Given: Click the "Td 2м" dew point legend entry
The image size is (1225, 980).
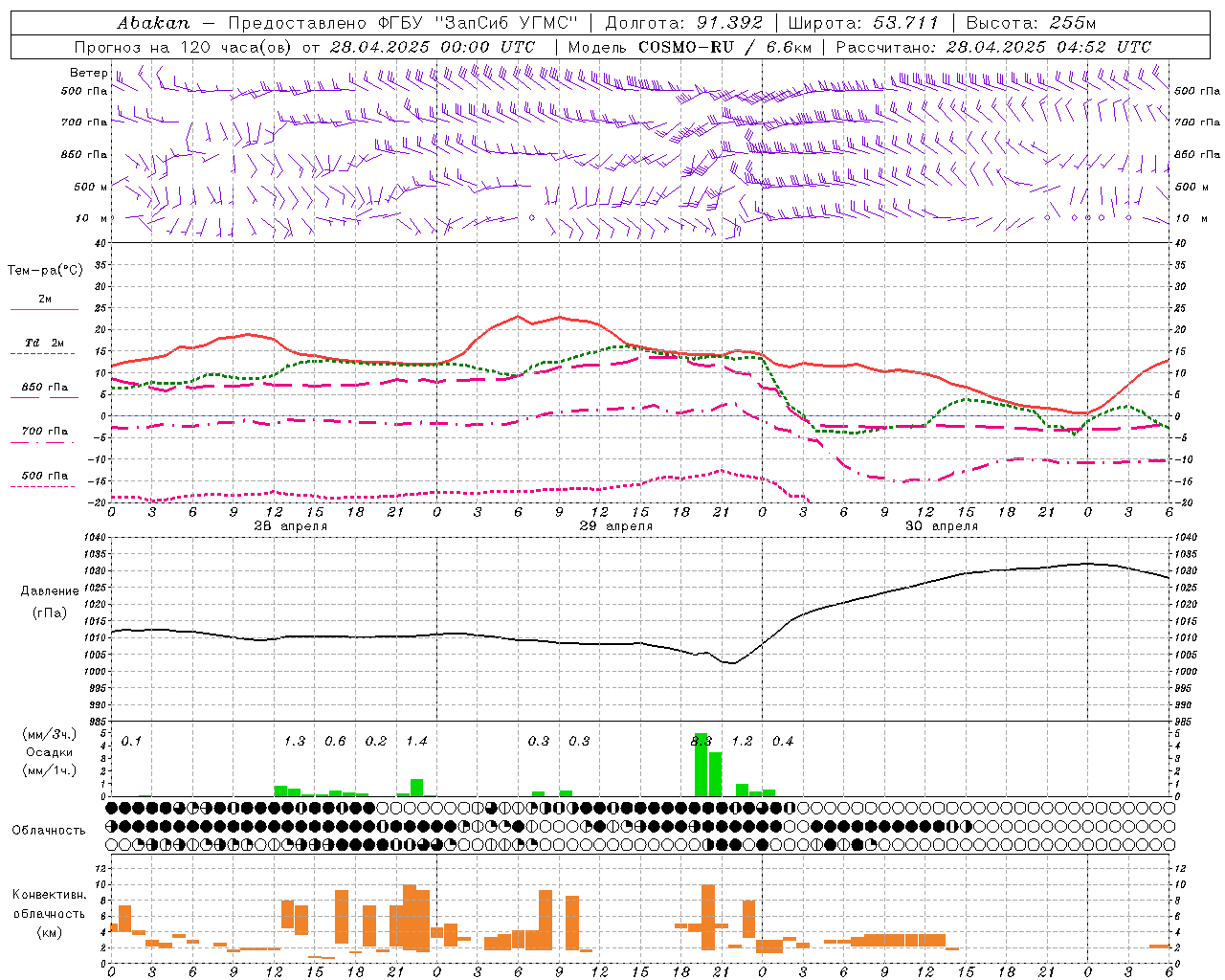Looking at the screenshot, I should click(x=45, y=343).
